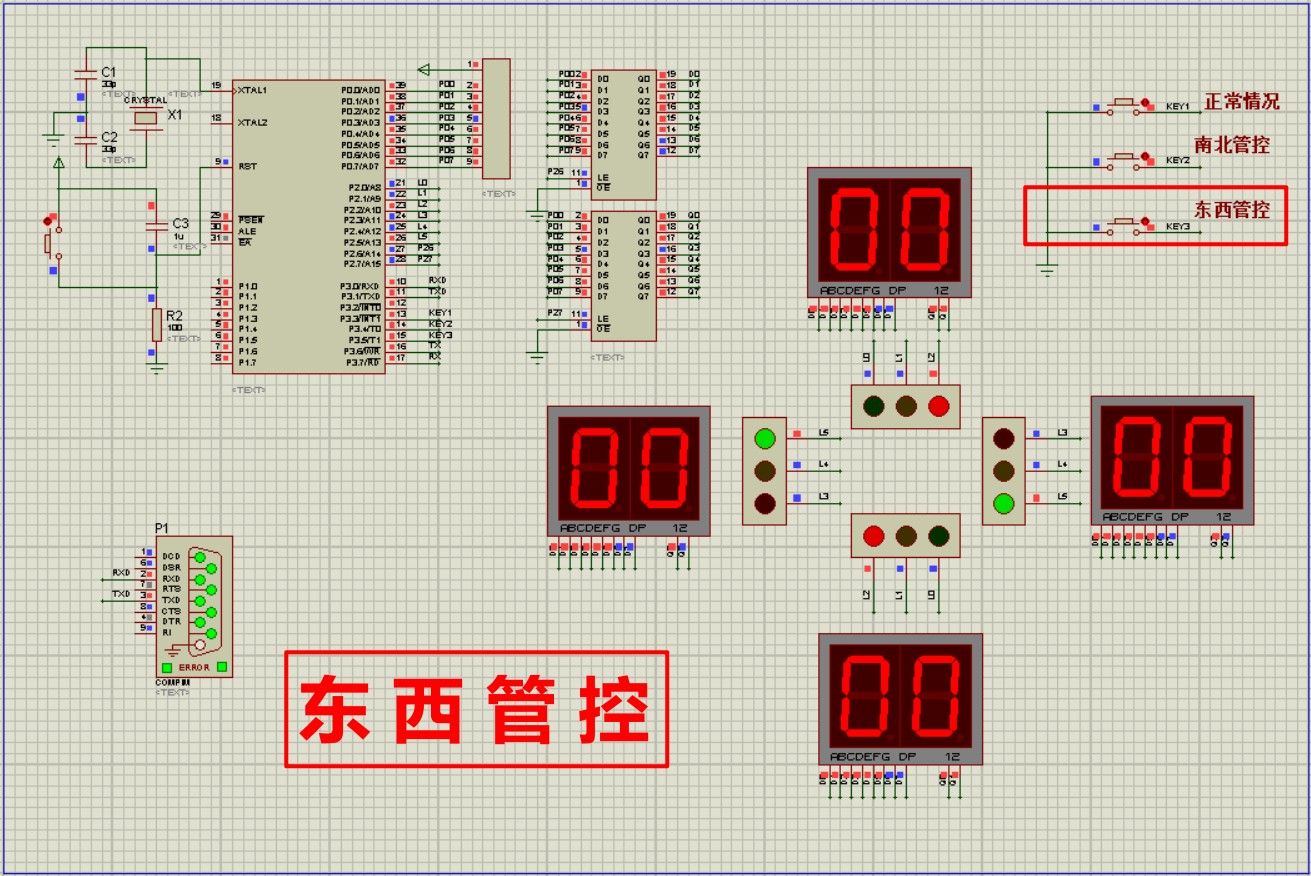Select the bottom seven-segment display
This screenshot has height=876, width=1311.
point(900,698)
